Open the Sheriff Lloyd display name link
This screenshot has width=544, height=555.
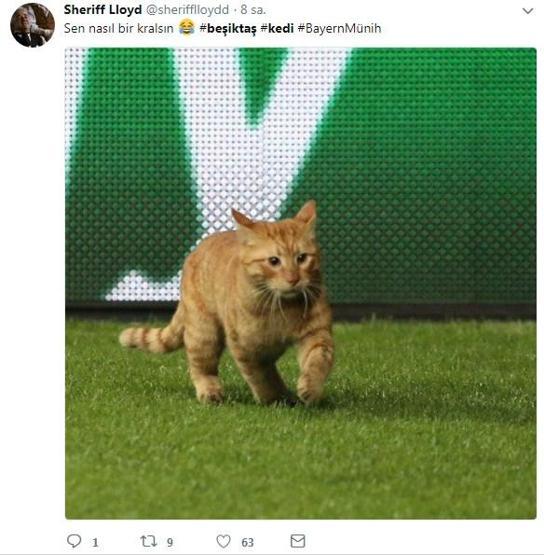[103, 10]
